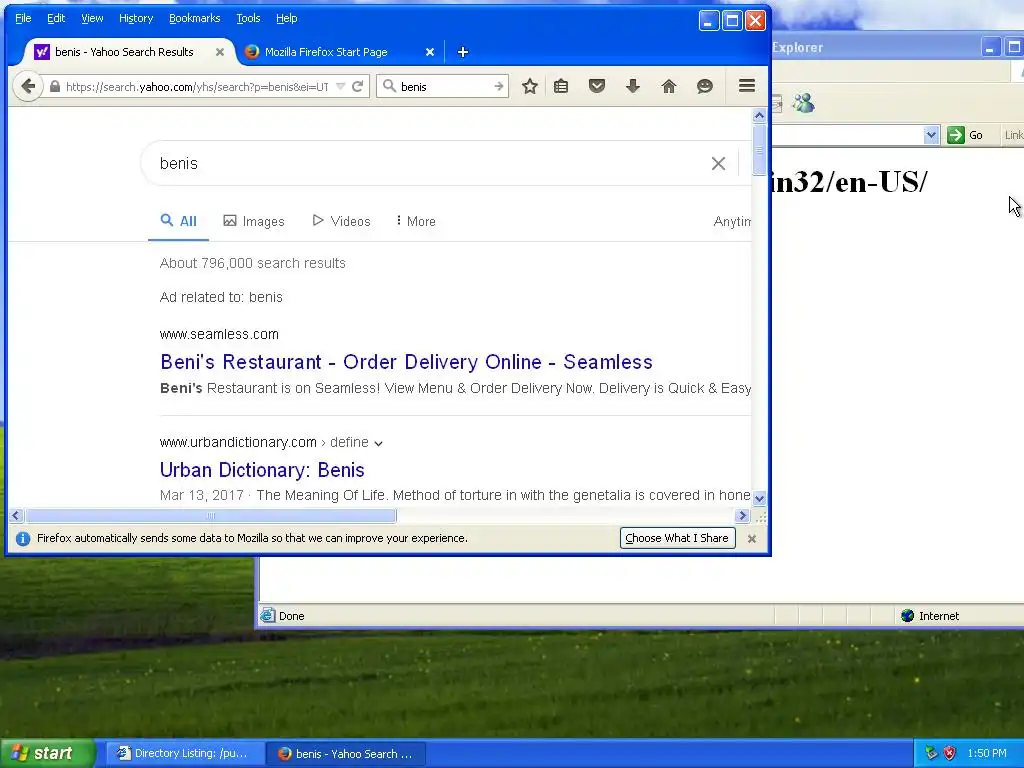The image size is (1024, 768).
Task: Show bookmarks list icon
Action: [x=561, y=86]
